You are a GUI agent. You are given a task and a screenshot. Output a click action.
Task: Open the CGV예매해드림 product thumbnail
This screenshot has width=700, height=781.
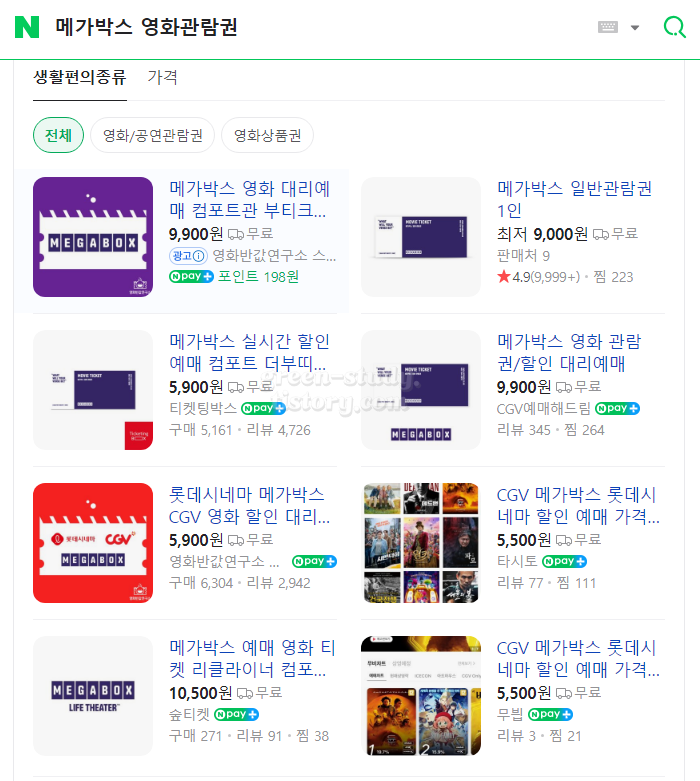coord(420,390)
